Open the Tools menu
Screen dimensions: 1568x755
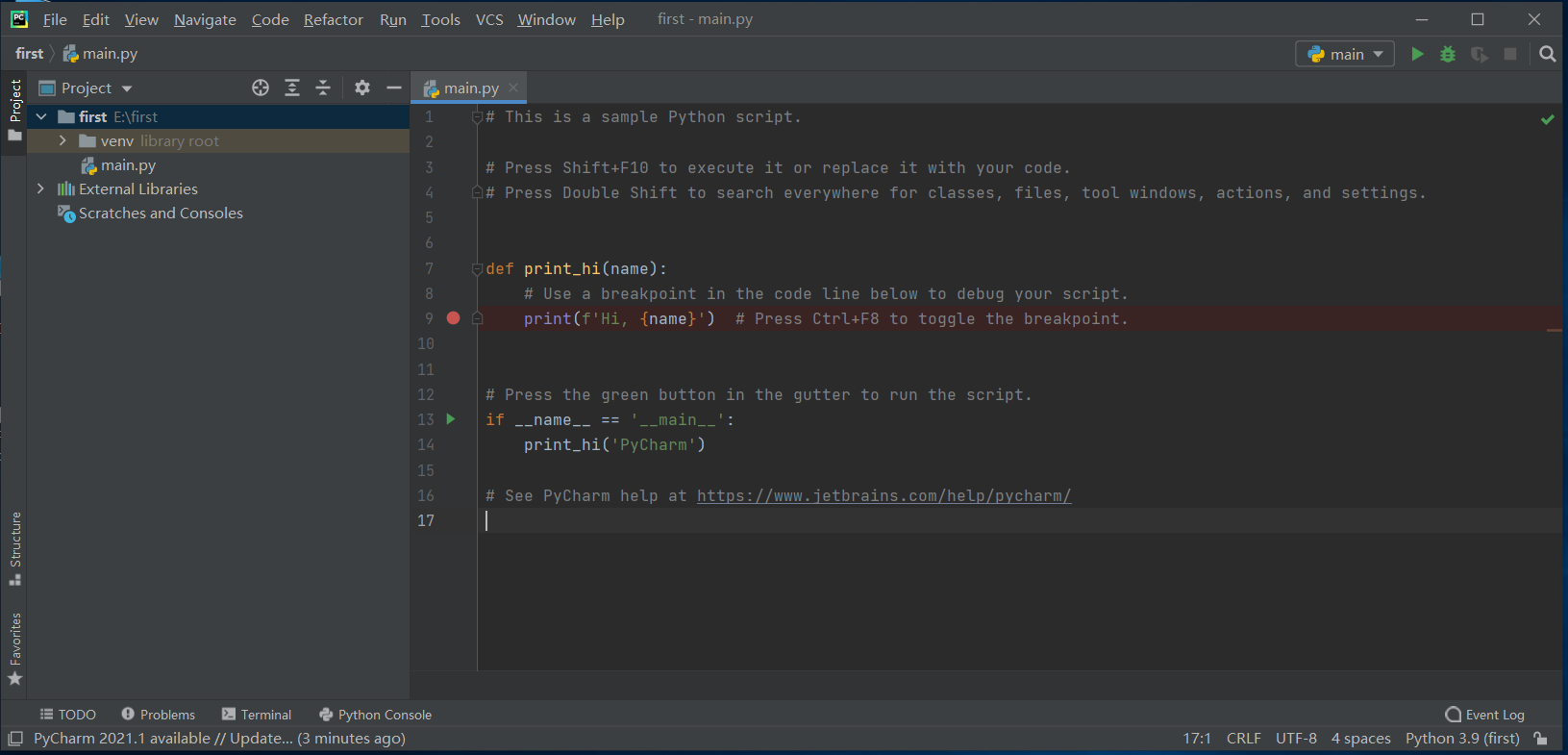440,19
